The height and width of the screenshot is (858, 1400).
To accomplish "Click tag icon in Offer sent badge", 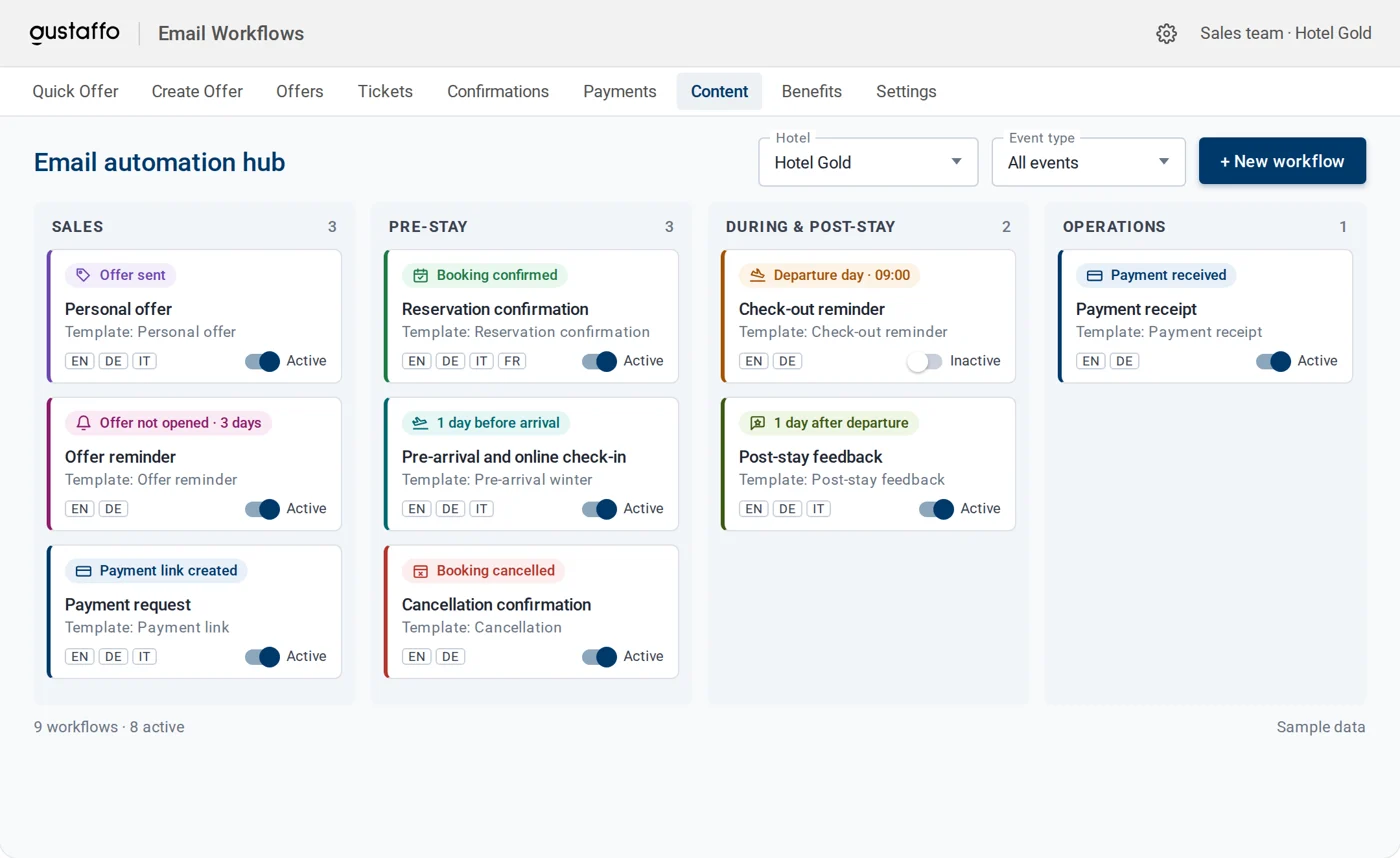I will pyautogui.click(x=83, y=275).
